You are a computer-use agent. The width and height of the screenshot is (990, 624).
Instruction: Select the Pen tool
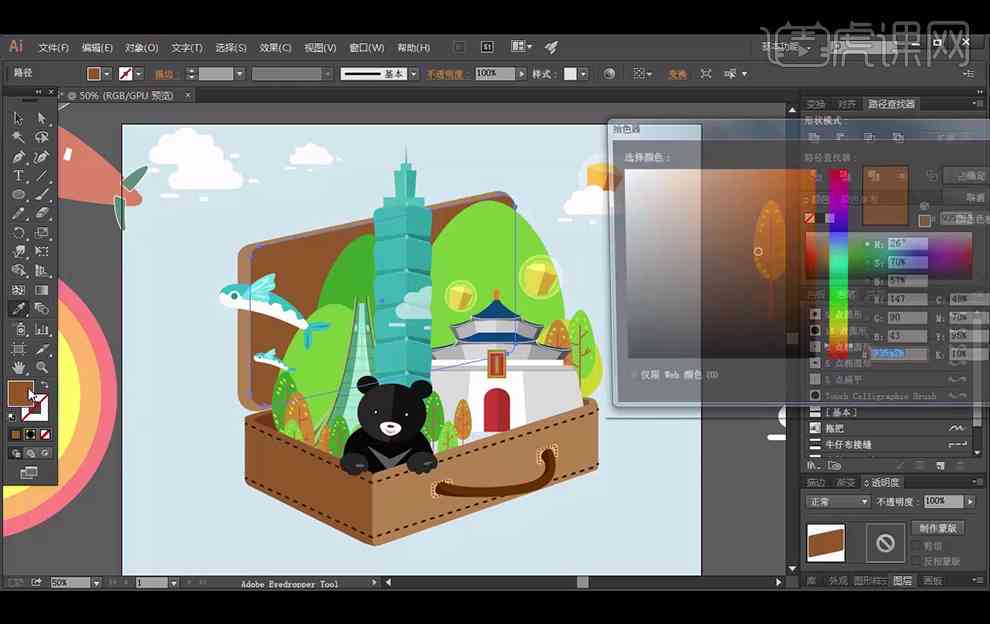click(x=18, y=157)
